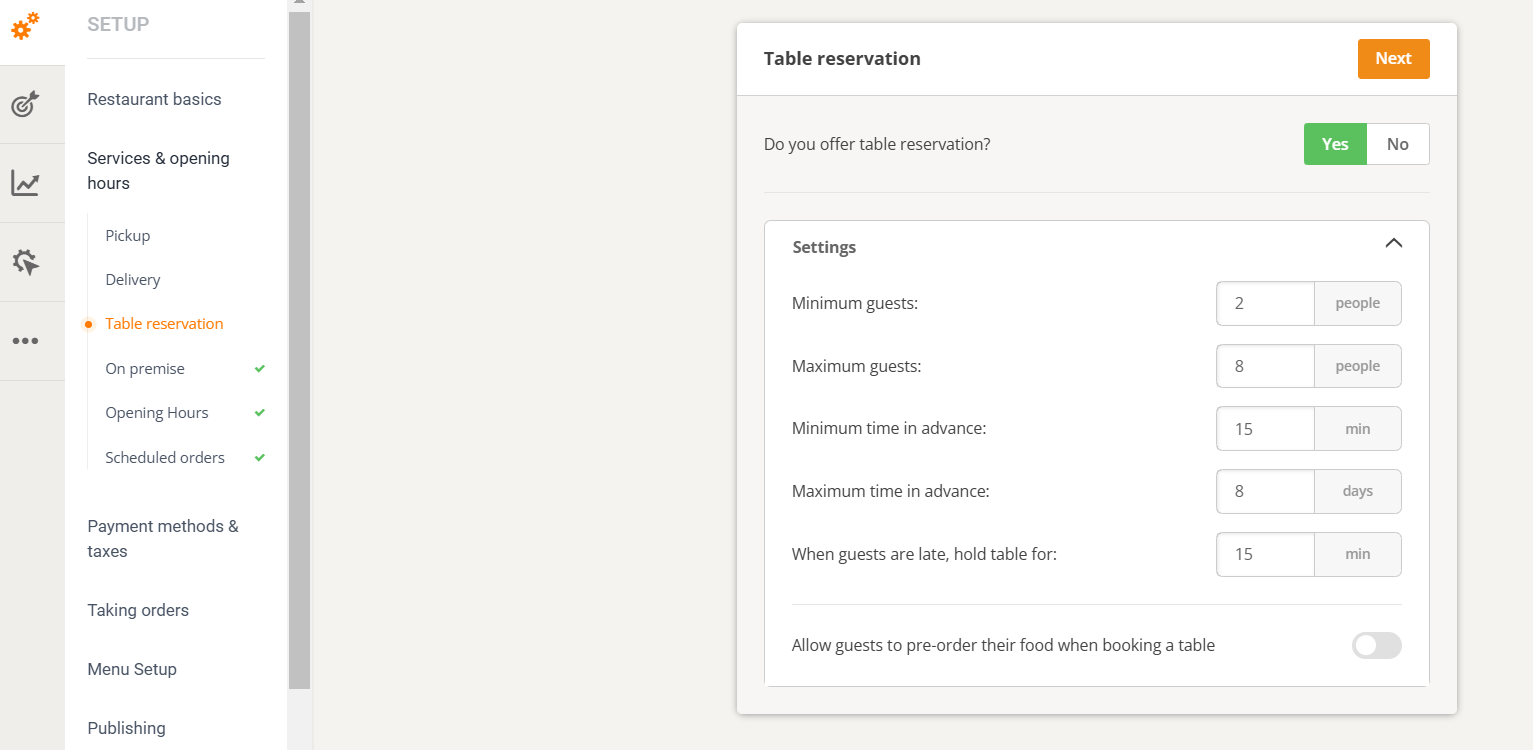Navigate to Delivery settings

(x=132, y=279)
